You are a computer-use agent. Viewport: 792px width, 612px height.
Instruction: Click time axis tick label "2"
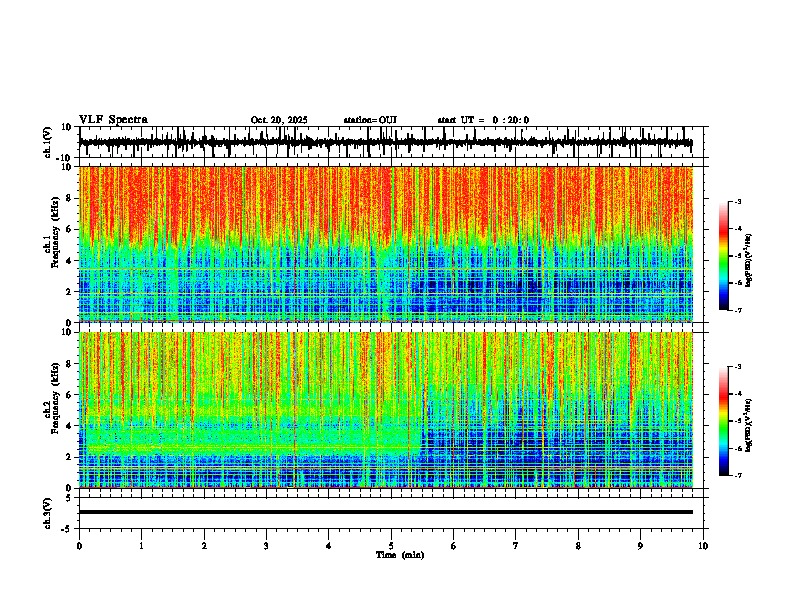click(204, 546)
